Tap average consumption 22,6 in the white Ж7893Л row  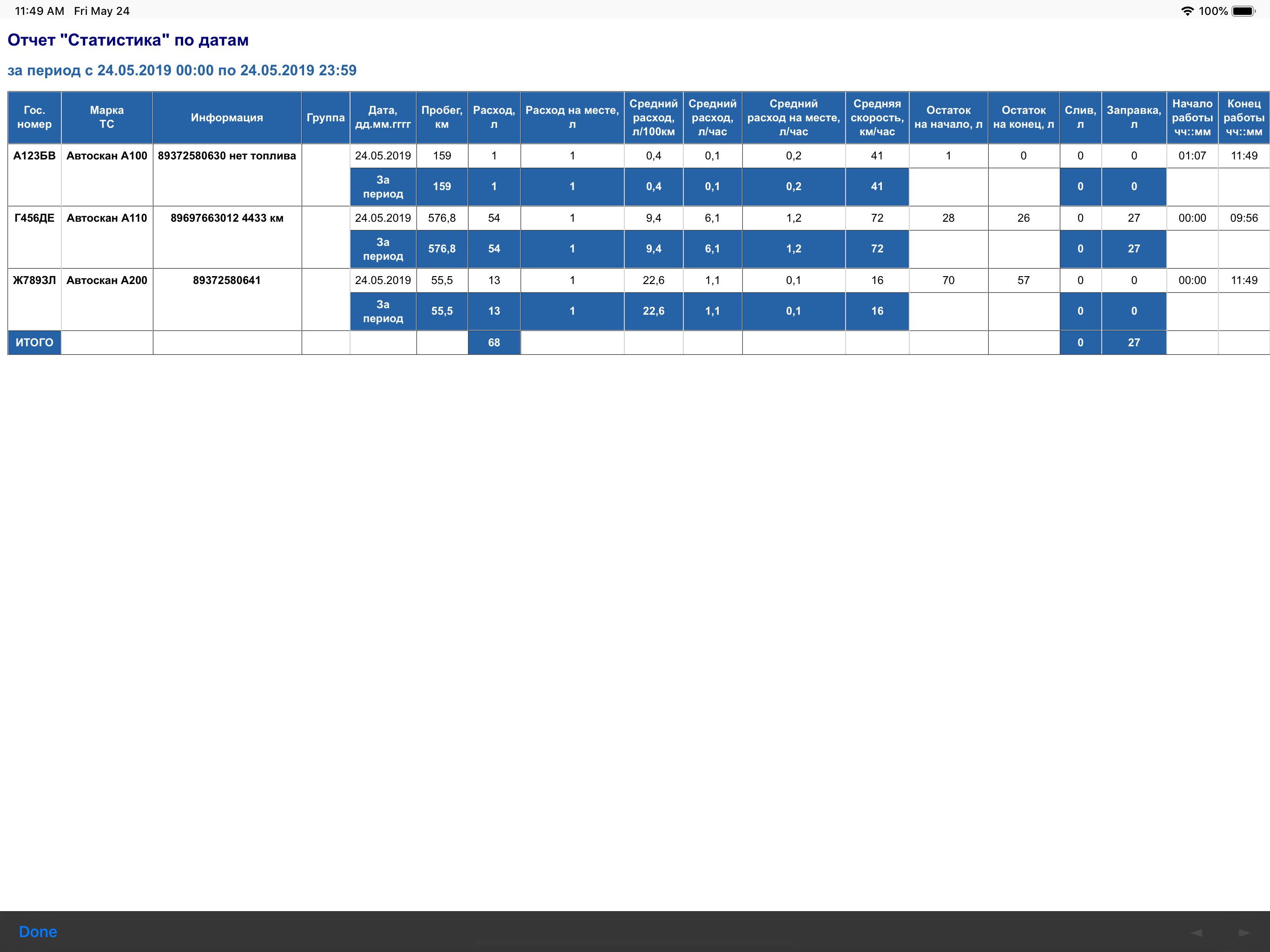(x=654, y=280)
